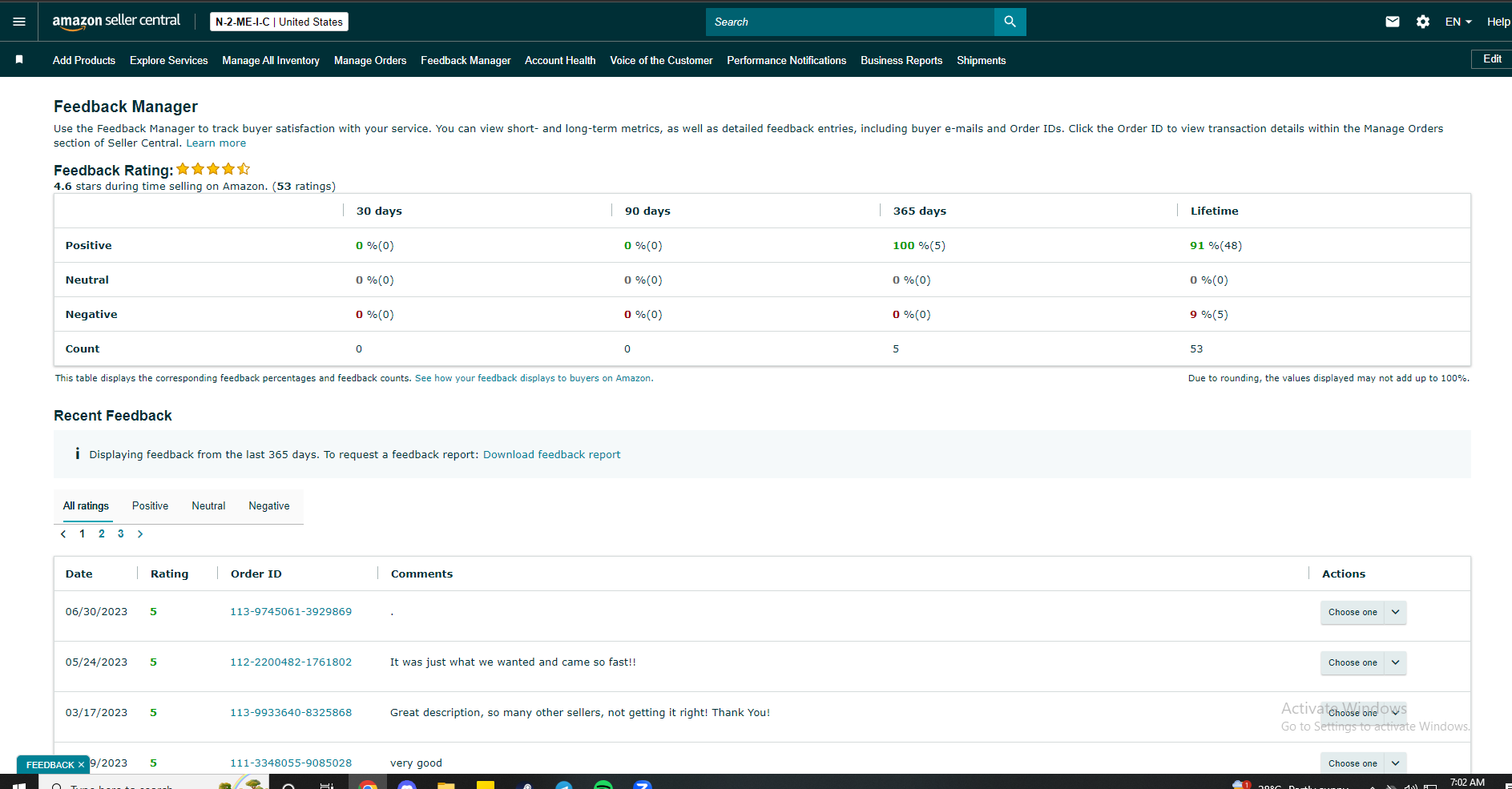Open Manage All Inventory
The width and height of the screenshot is (1512, 789).
pos(271,60)
